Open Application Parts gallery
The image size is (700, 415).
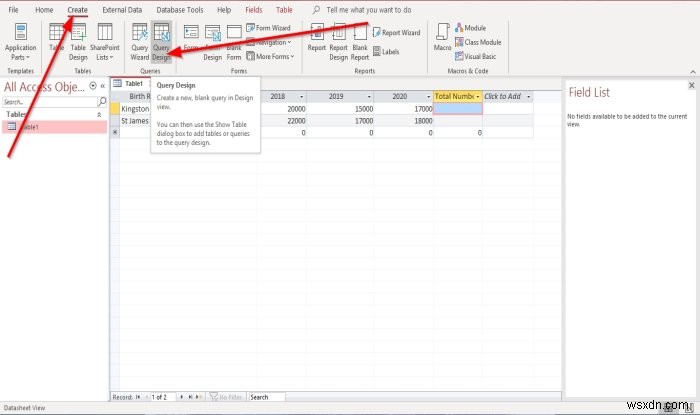pyautogui.click(x=20, y=42)
